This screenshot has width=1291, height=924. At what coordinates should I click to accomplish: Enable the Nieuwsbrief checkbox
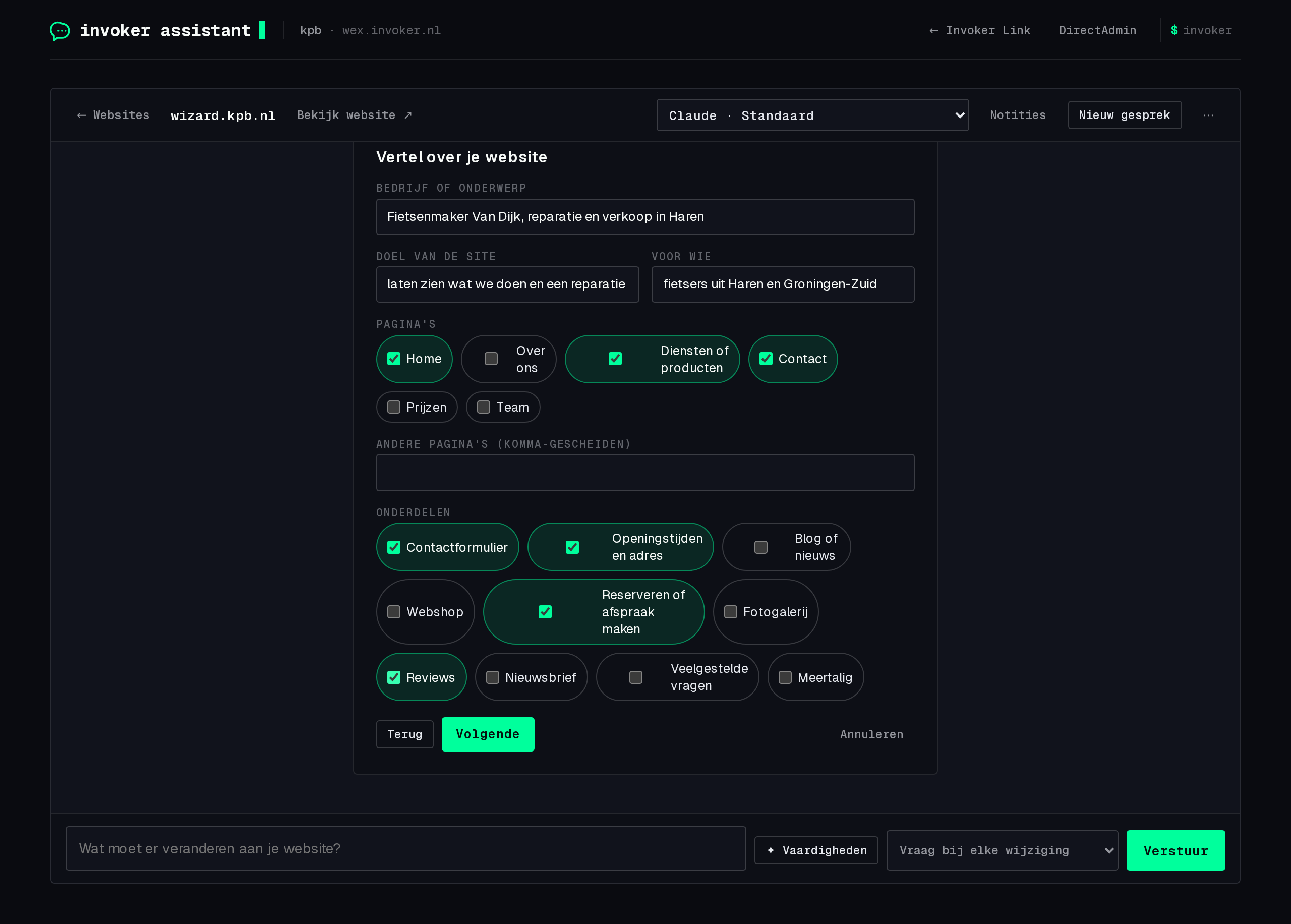[493, 678]
